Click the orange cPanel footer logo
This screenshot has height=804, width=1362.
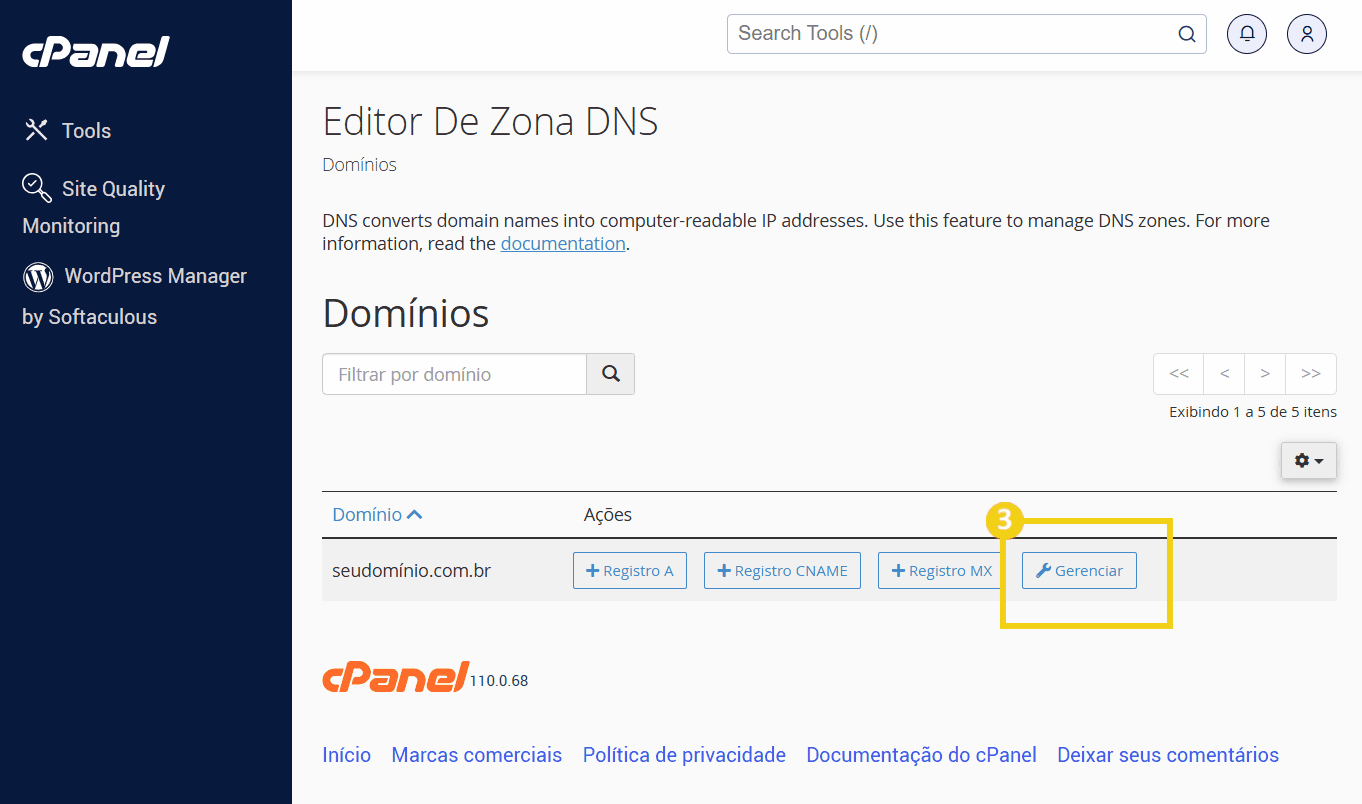(396, 677)
